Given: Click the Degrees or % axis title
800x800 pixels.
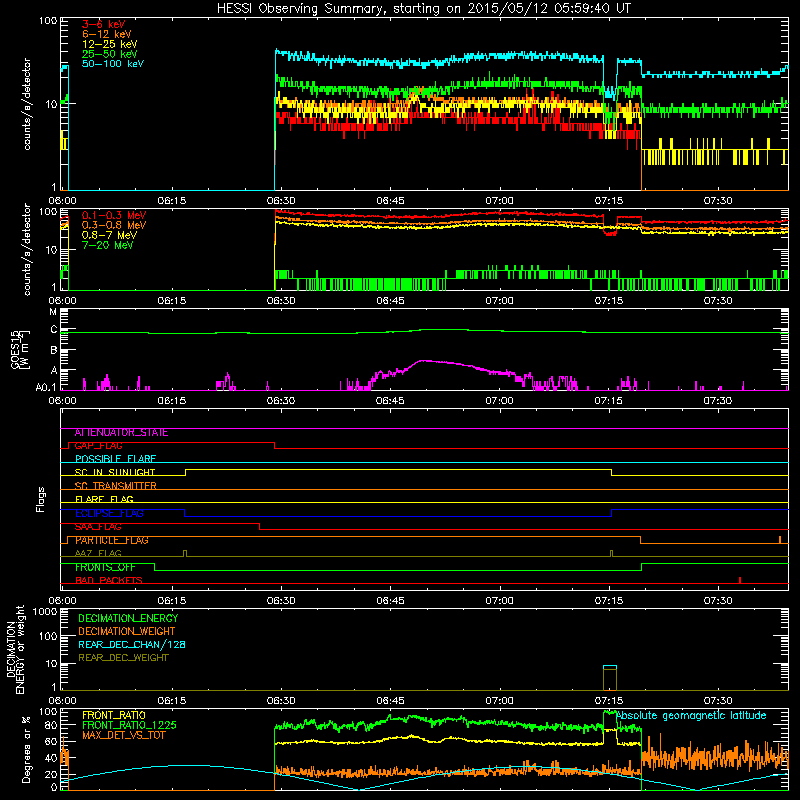Looking at the screenshot, I should point(27,749).
